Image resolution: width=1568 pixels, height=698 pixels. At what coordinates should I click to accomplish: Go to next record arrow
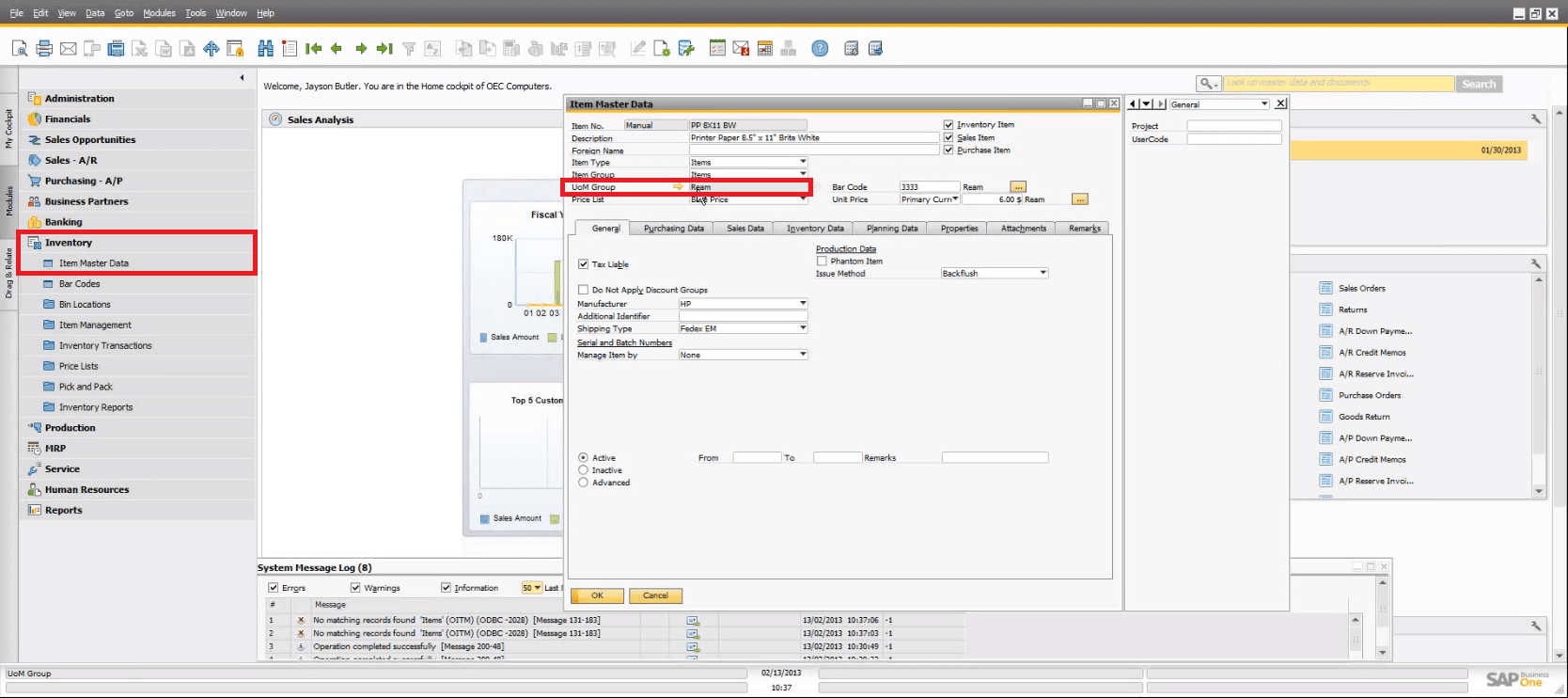click(361, 48)
